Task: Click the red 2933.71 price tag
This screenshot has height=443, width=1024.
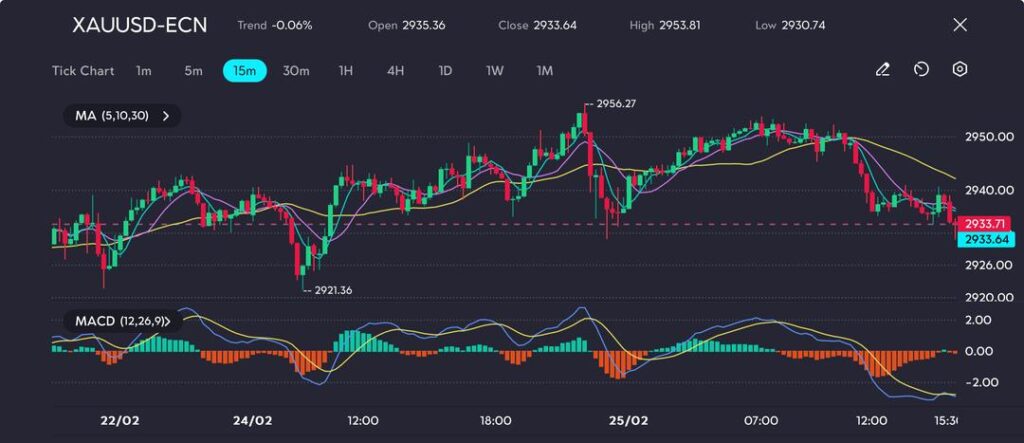Action: (x=987, y=224)
